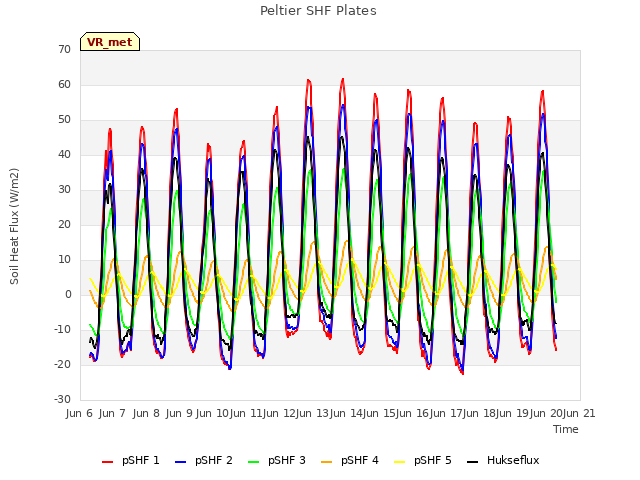The height and width of the screenshot is (480, 640).
Task: Click the 60 y-axis tick label
Action: 64,84
